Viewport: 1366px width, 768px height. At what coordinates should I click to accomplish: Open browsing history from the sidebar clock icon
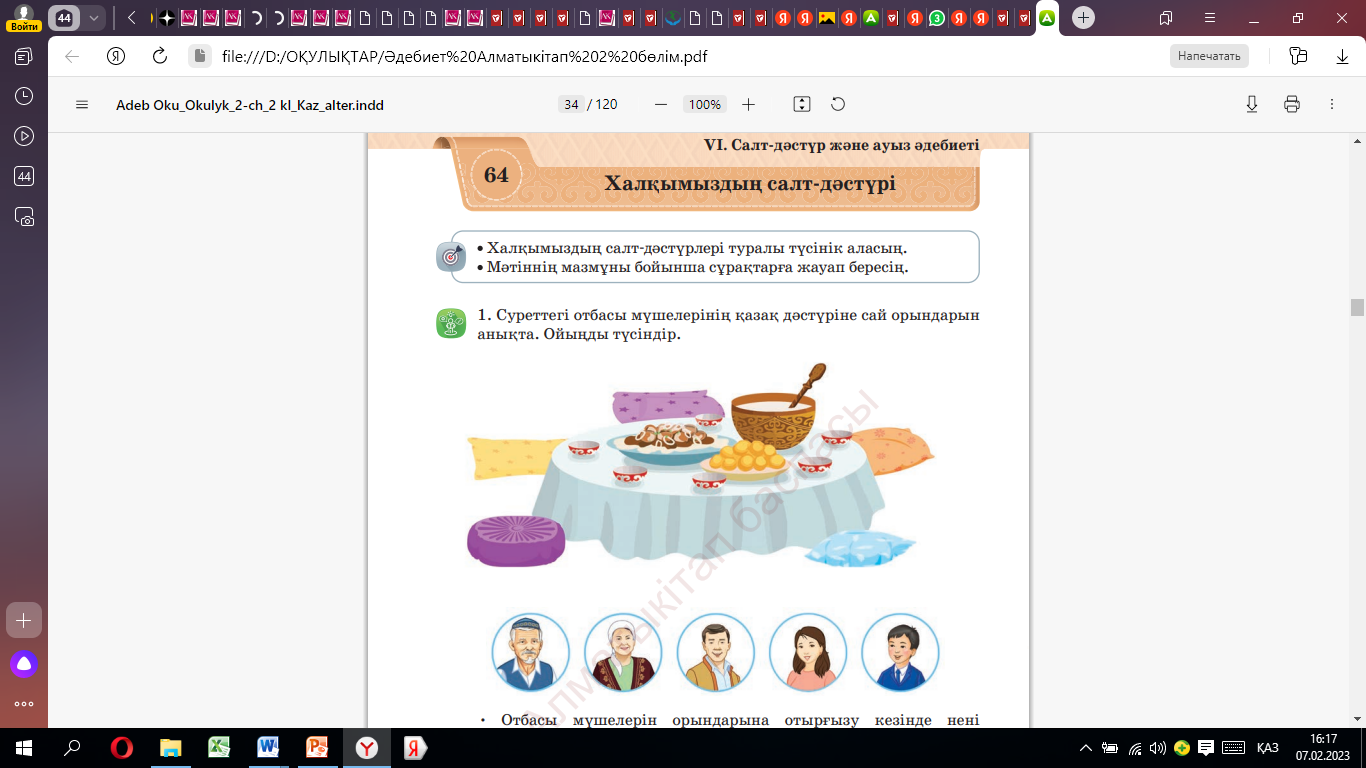point(24,97)
